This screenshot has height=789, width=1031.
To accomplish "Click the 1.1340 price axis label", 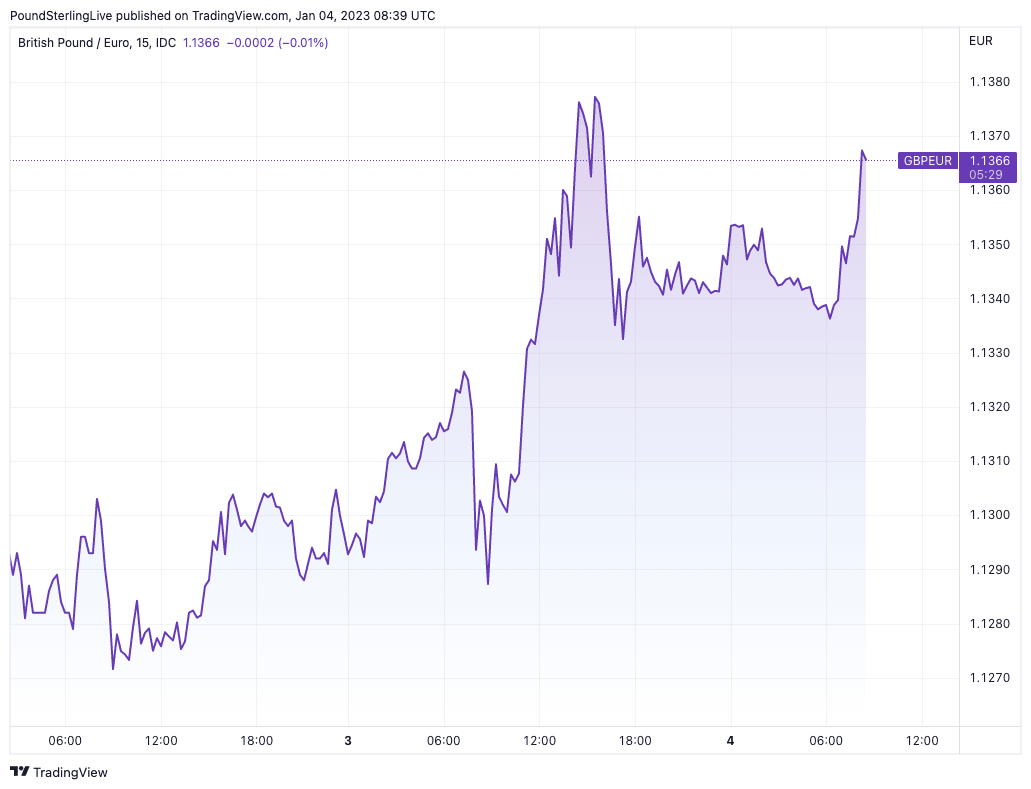I will 989,299.
